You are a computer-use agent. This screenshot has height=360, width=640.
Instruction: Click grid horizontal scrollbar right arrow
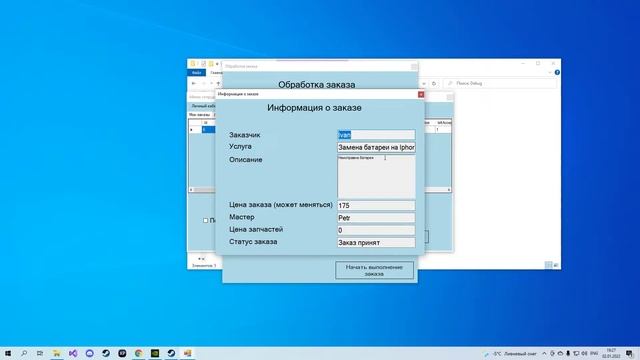coord(449,190)
